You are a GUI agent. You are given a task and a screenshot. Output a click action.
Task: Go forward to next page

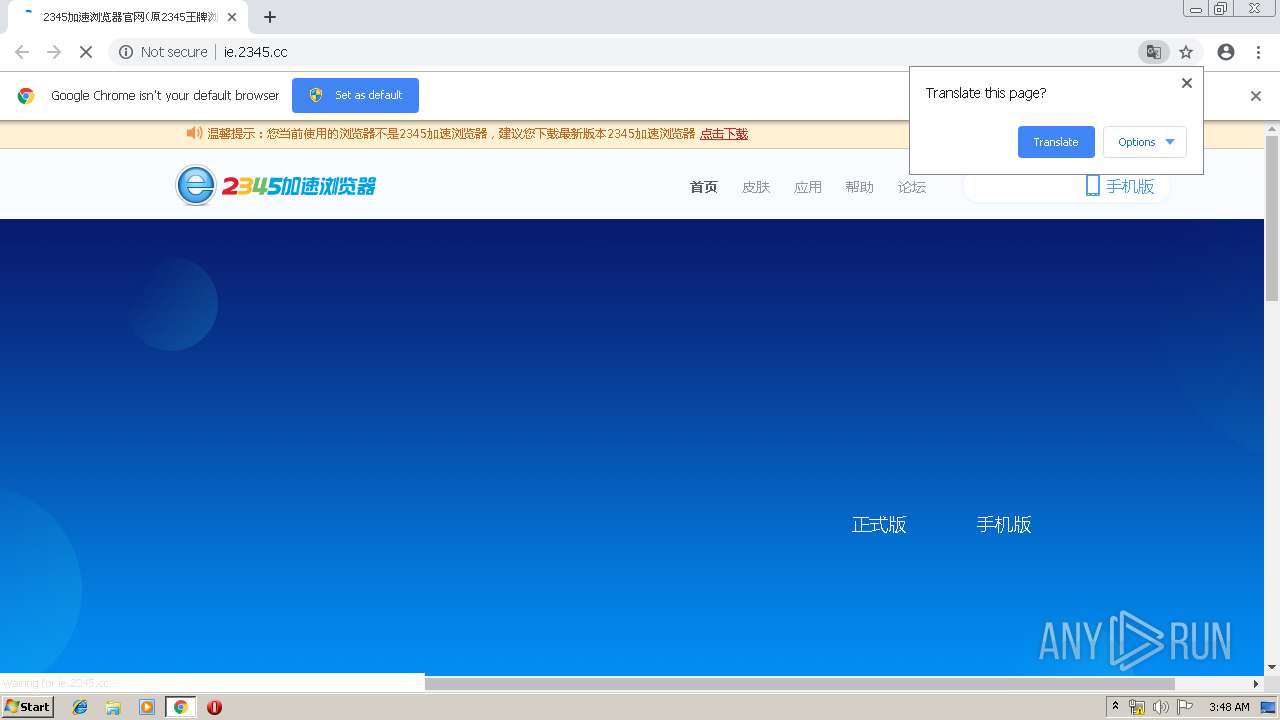point(54,52)
